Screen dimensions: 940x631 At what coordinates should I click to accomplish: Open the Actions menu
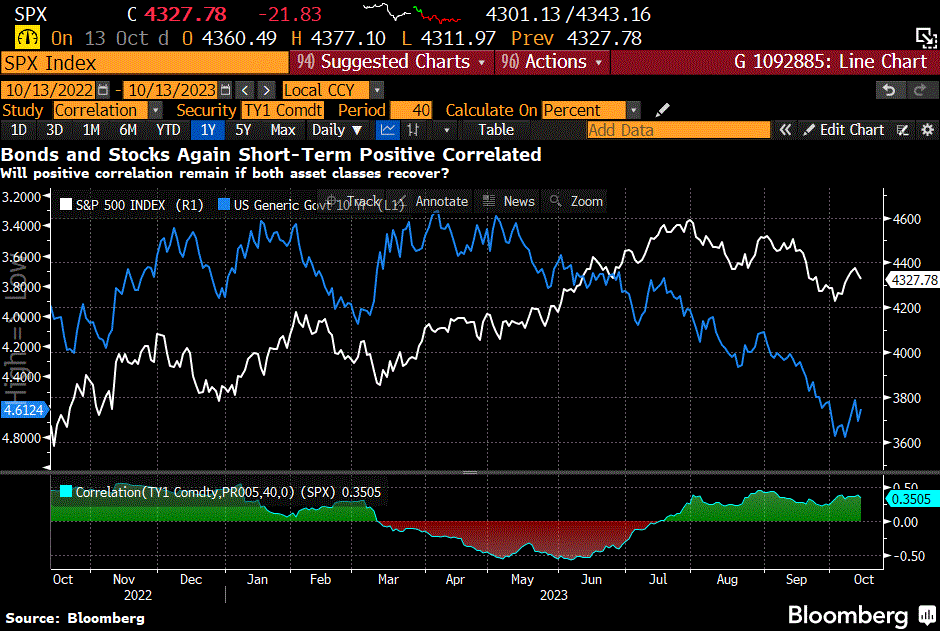(x=552, y=62)
